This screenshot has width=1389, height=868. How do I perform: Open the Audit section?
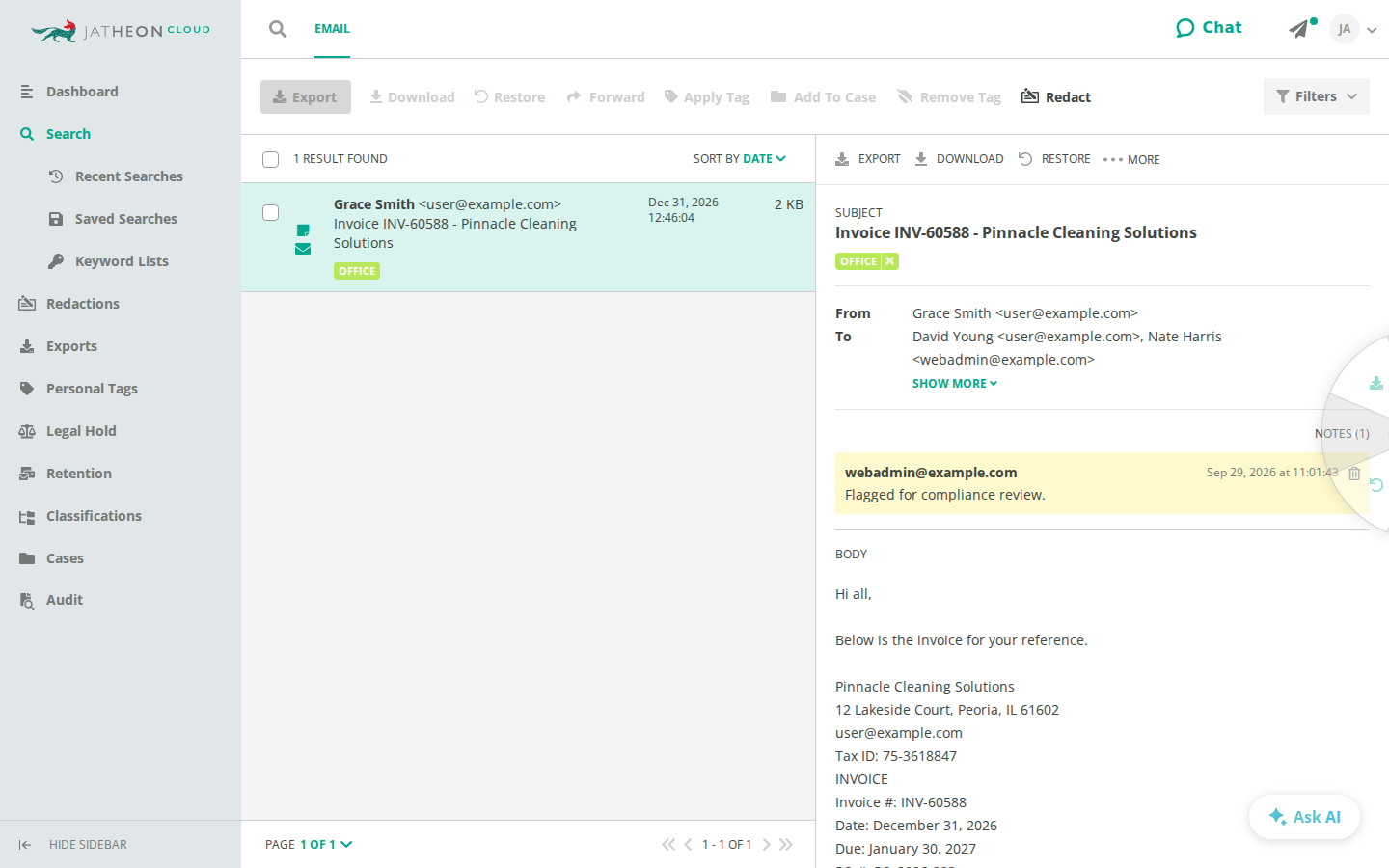[x=50, y=600]
